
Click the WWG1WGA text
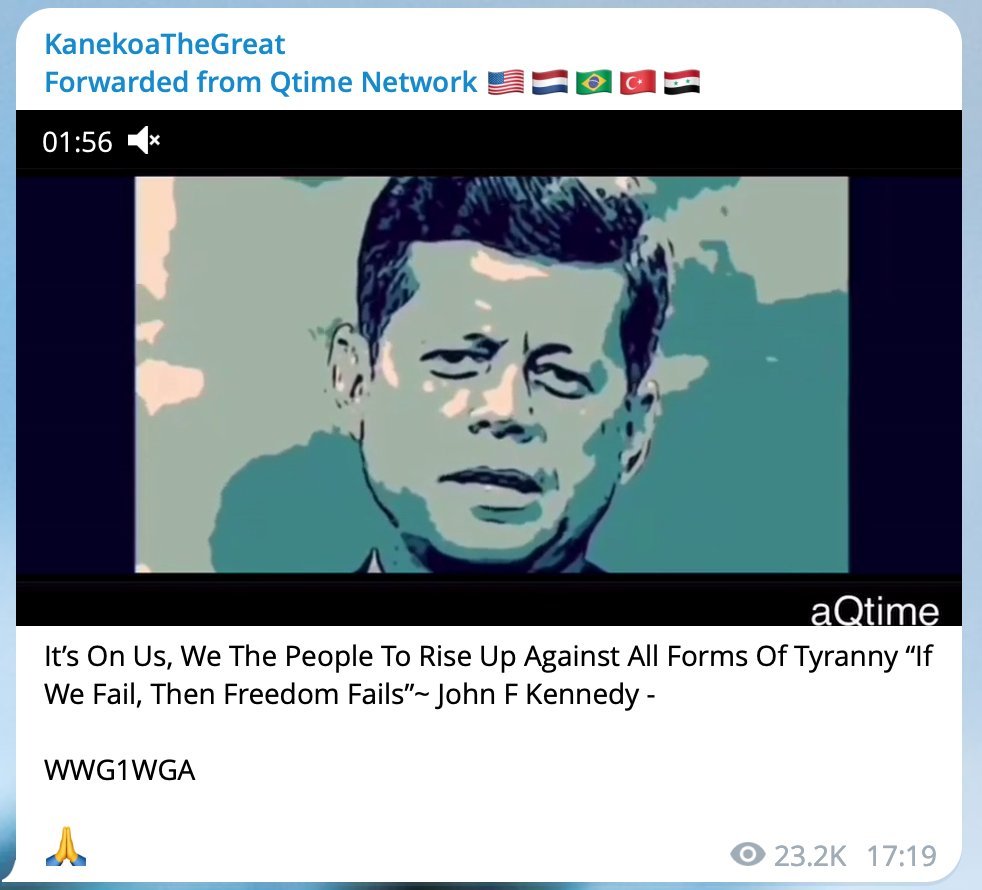pos(120,770)
